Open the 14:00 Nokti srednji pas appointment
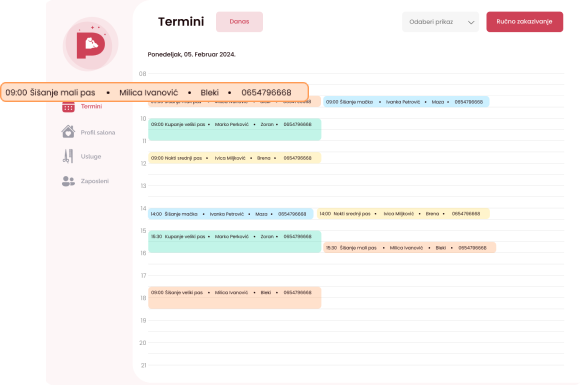This screenshot has width=581, height=385. tap(403, 213)
